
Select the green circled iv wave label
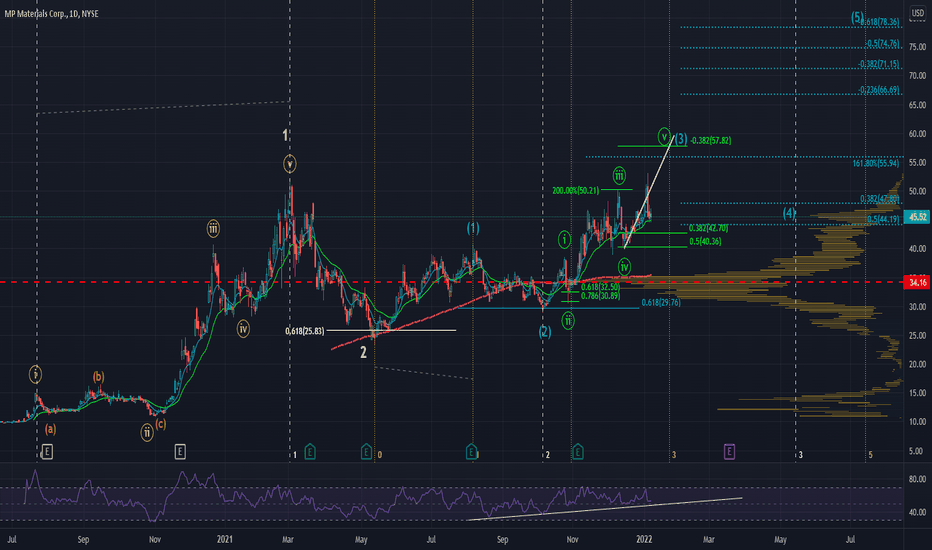(624, 266)
